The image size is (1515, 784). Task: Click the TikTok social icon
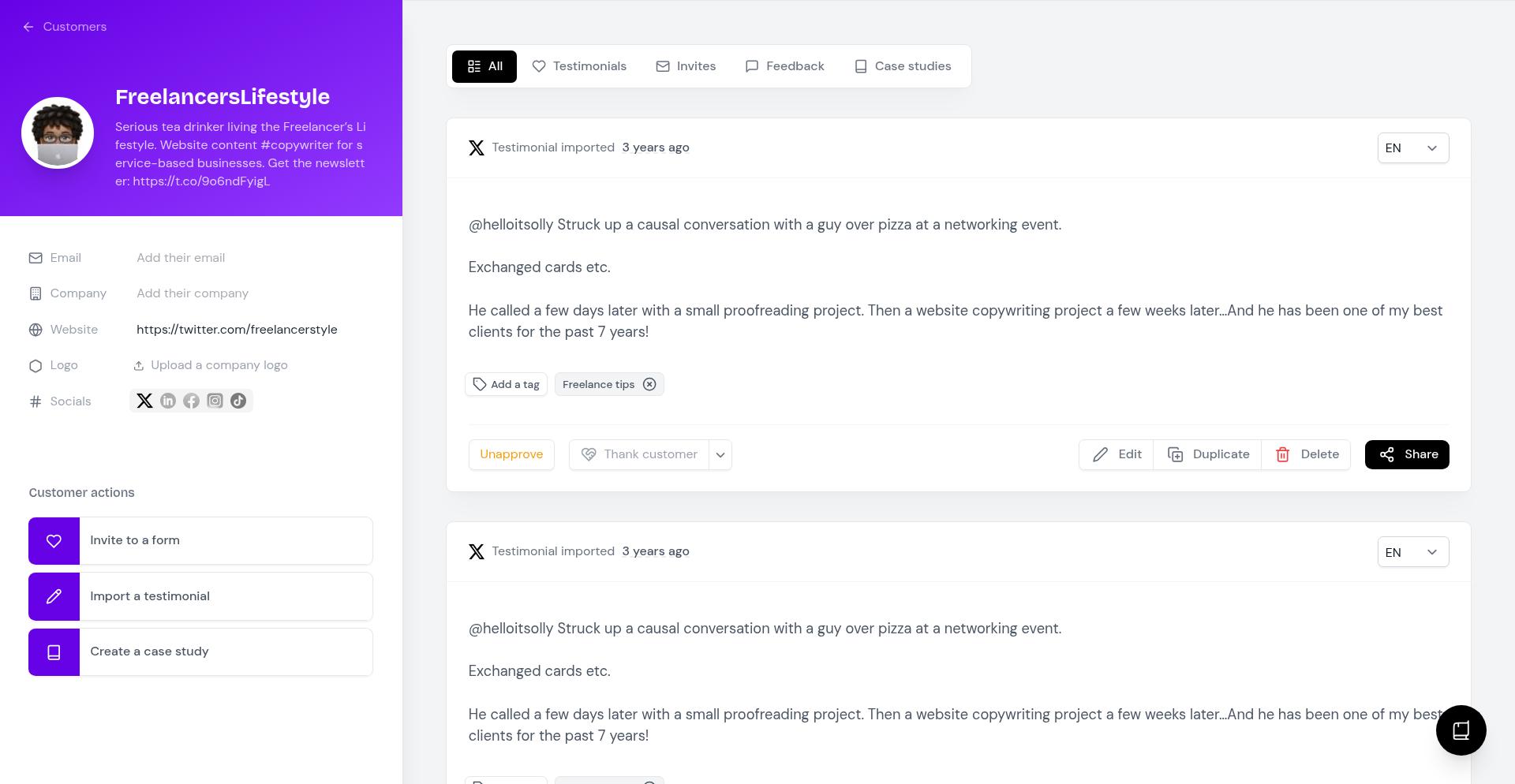(238, 401)
